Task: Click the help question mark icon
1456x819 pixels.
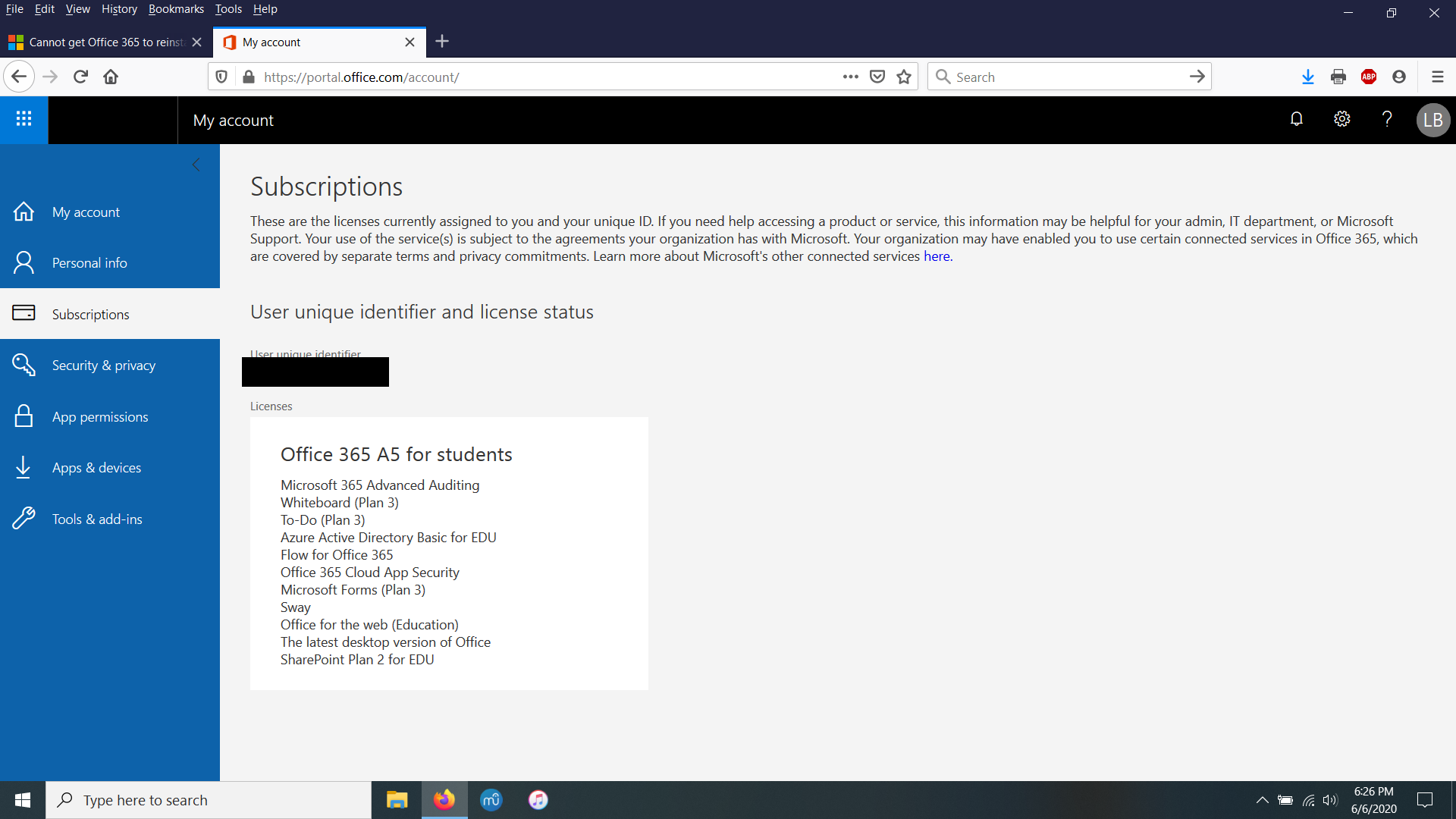Action: (x=1387, y=119)
